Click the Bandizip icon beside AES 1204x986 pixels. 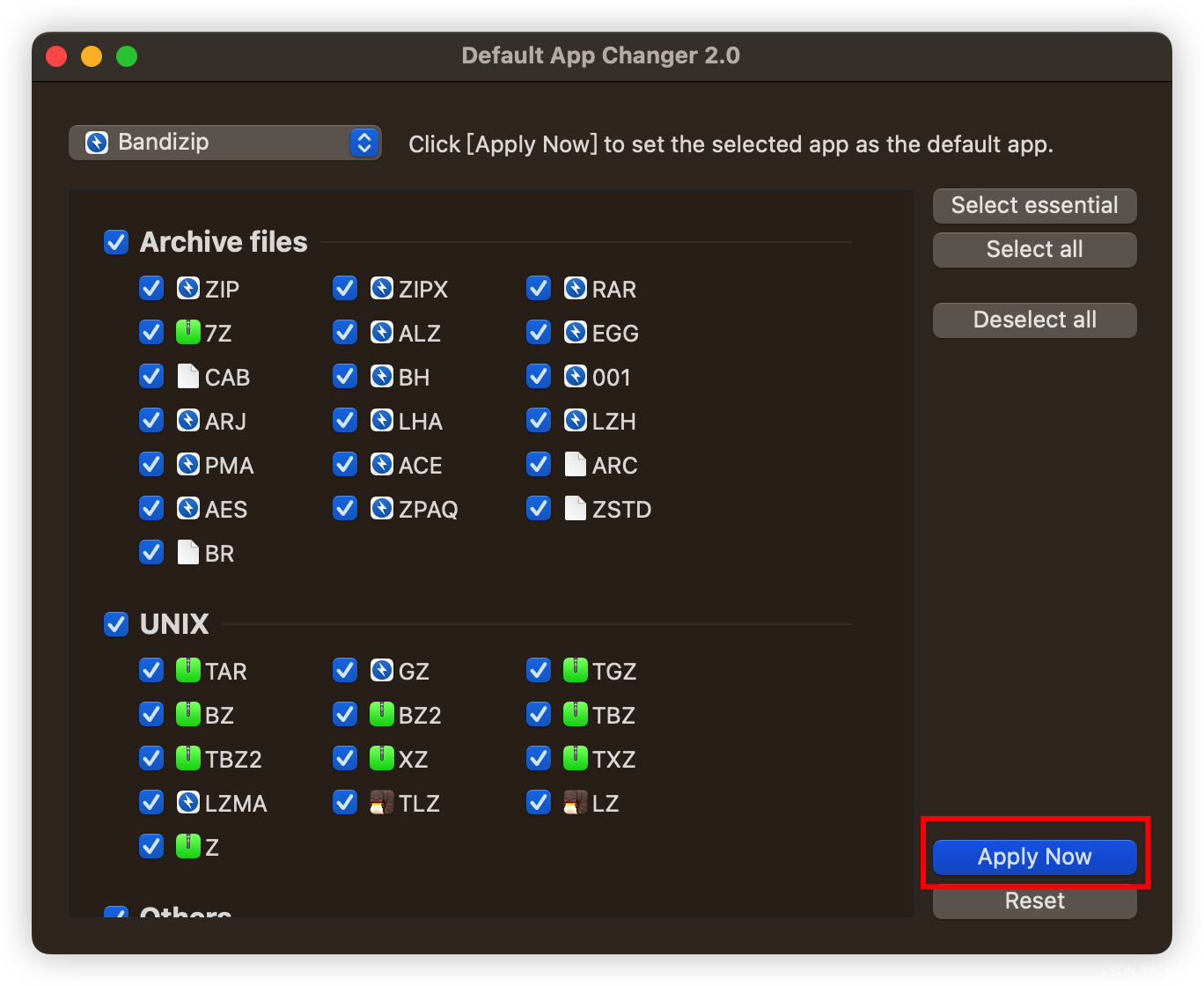(x=188, y=509)
